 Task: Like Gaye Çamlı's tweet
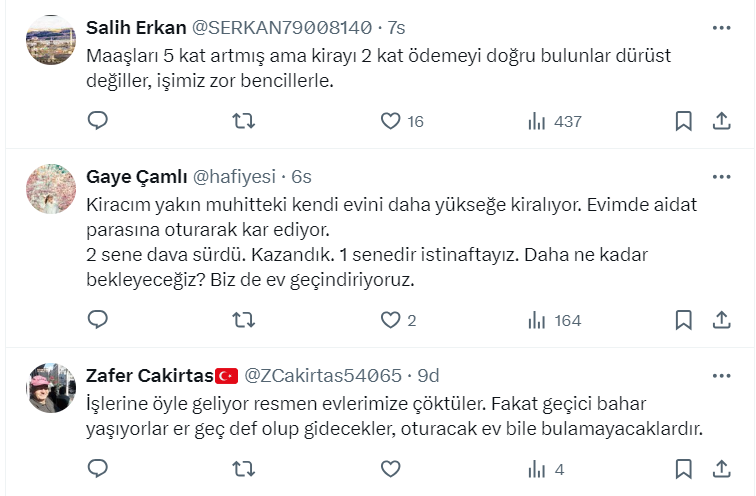point(391,320)
